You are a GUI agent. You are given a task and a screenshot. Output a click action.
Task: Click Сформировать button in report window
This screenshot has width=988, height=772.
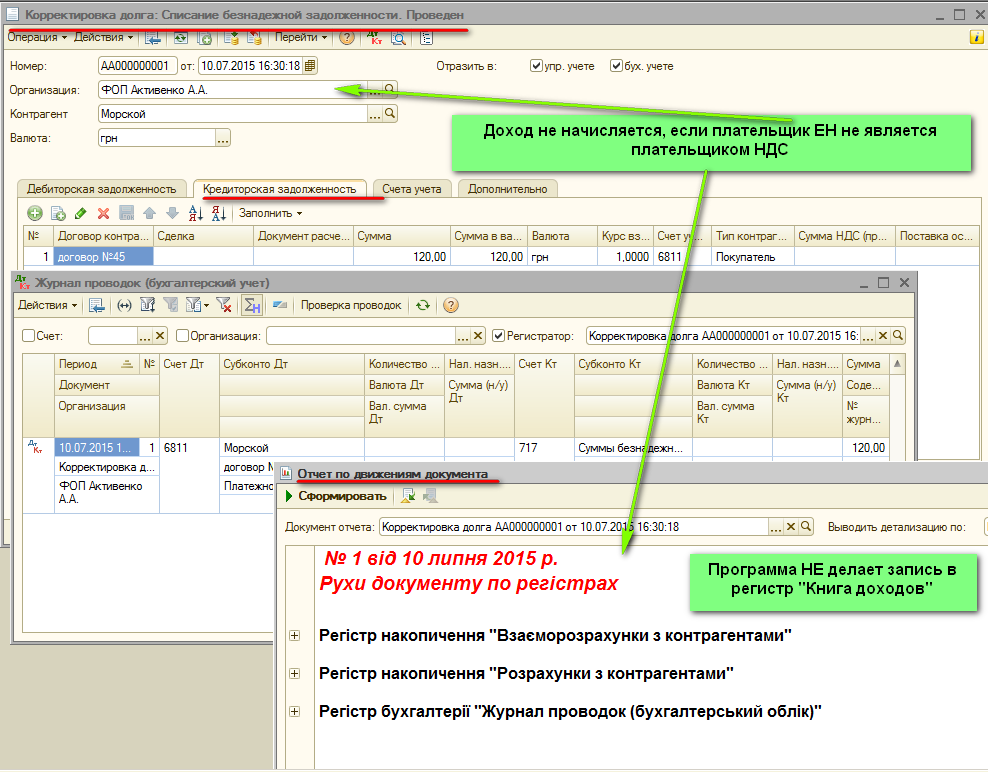[336, 497]
